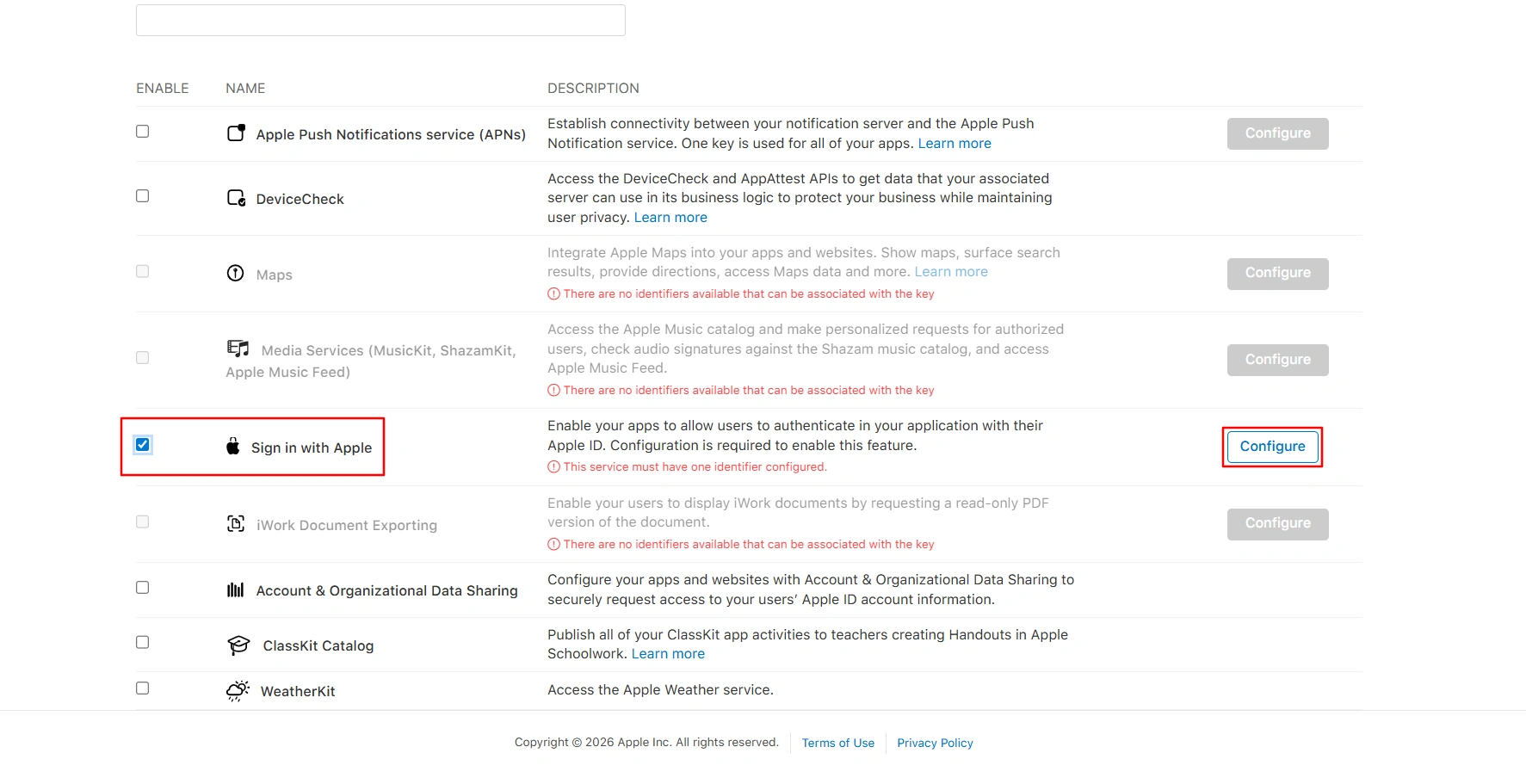The height and width of the screenshot is (784, 1526).
Task: Click the Apple Push Notifications service (APNs) label
Action: point(391,135)
